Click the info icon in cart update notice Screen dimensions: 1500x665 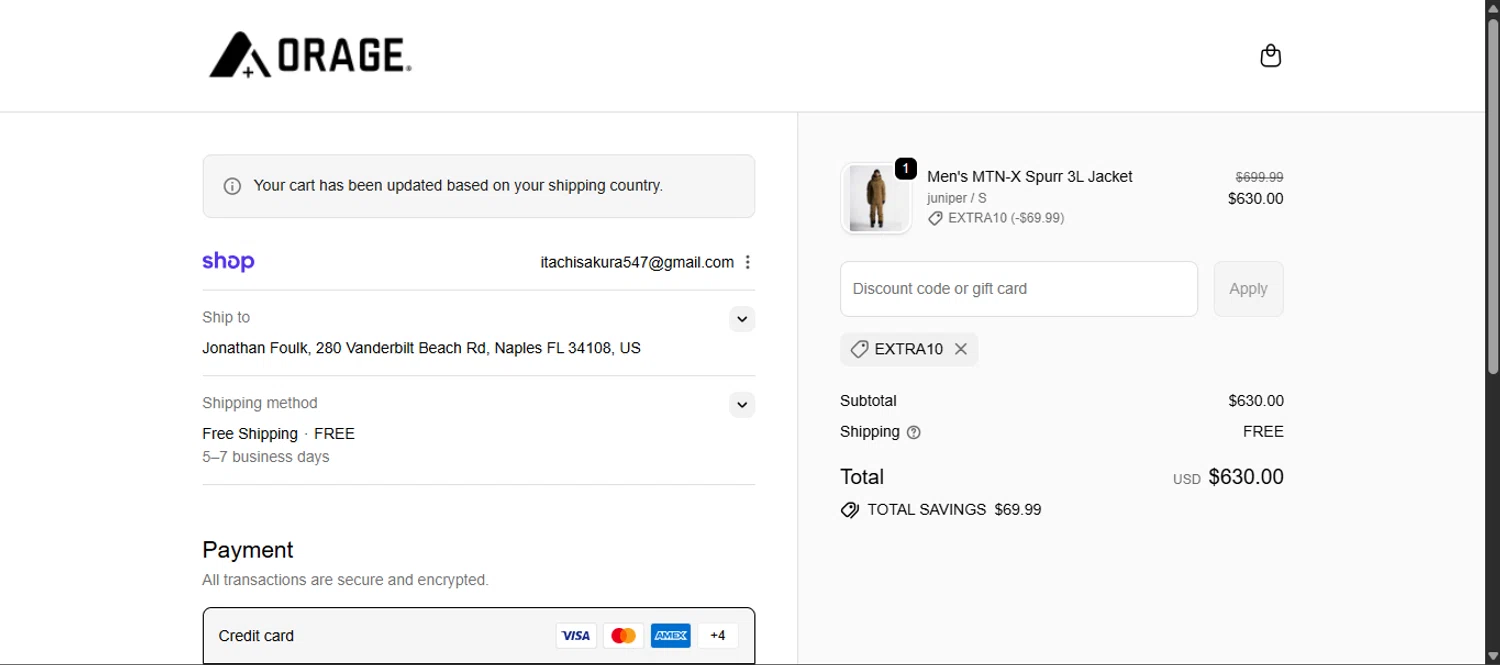[232, 186]
